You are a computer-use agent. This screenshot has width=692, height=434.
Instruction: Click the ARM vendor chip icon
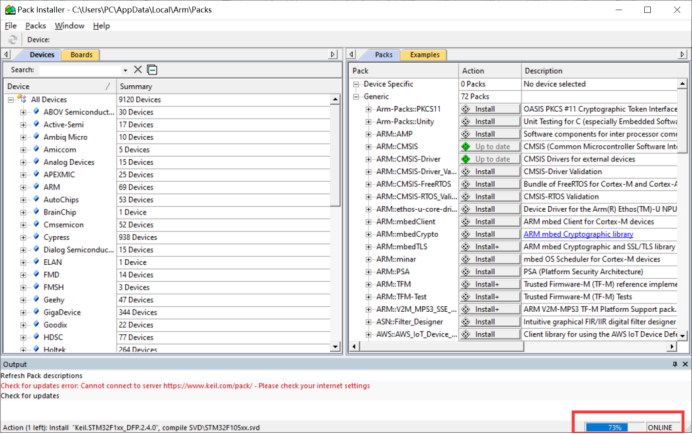pos(36,187)
